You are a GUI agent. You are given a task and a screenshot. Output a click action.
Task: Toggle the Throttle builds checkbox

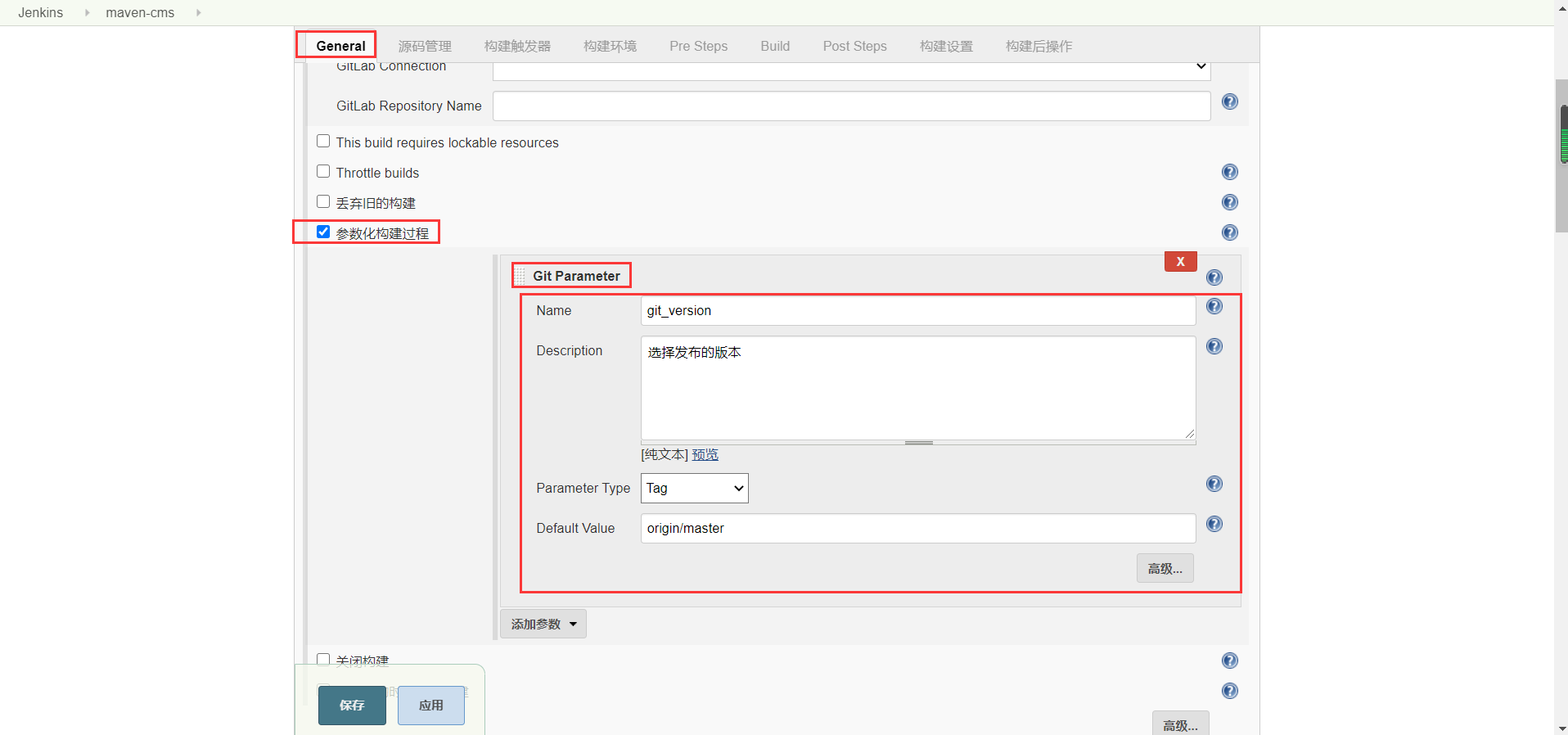(x=323, y=171)
